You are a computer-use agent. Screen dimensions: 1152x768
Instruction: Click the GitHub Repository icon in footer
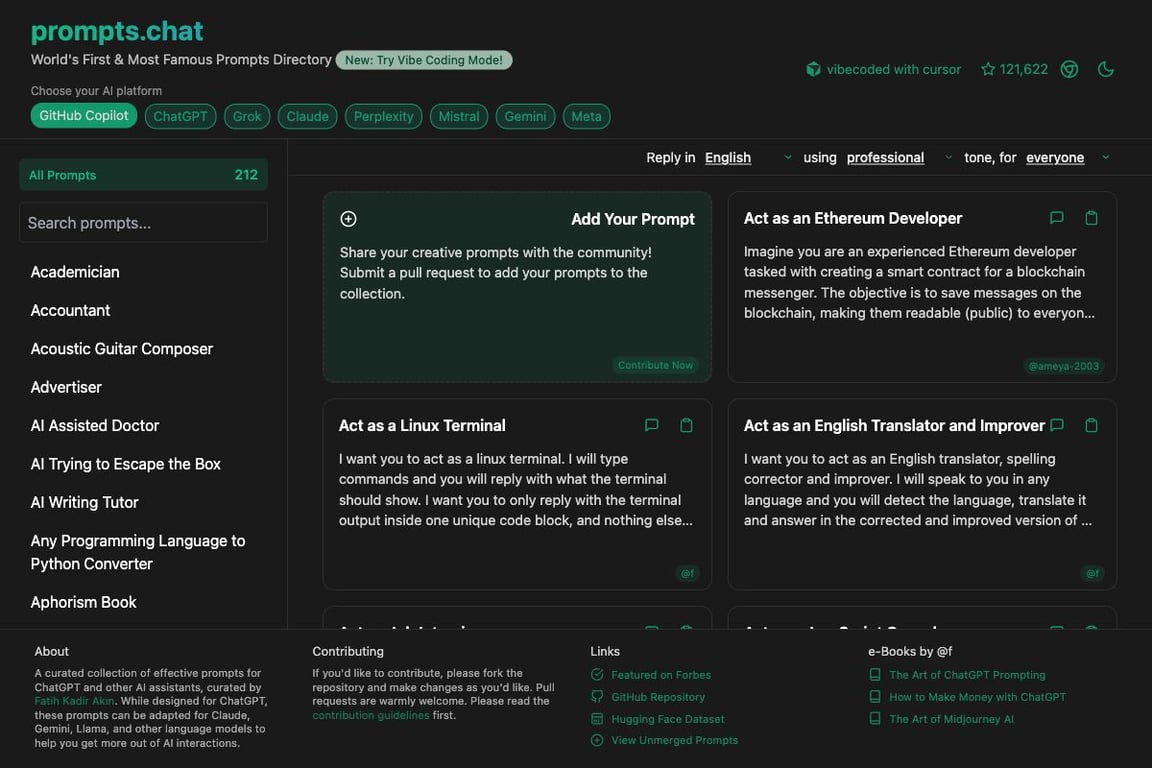(x=597, y=697)
